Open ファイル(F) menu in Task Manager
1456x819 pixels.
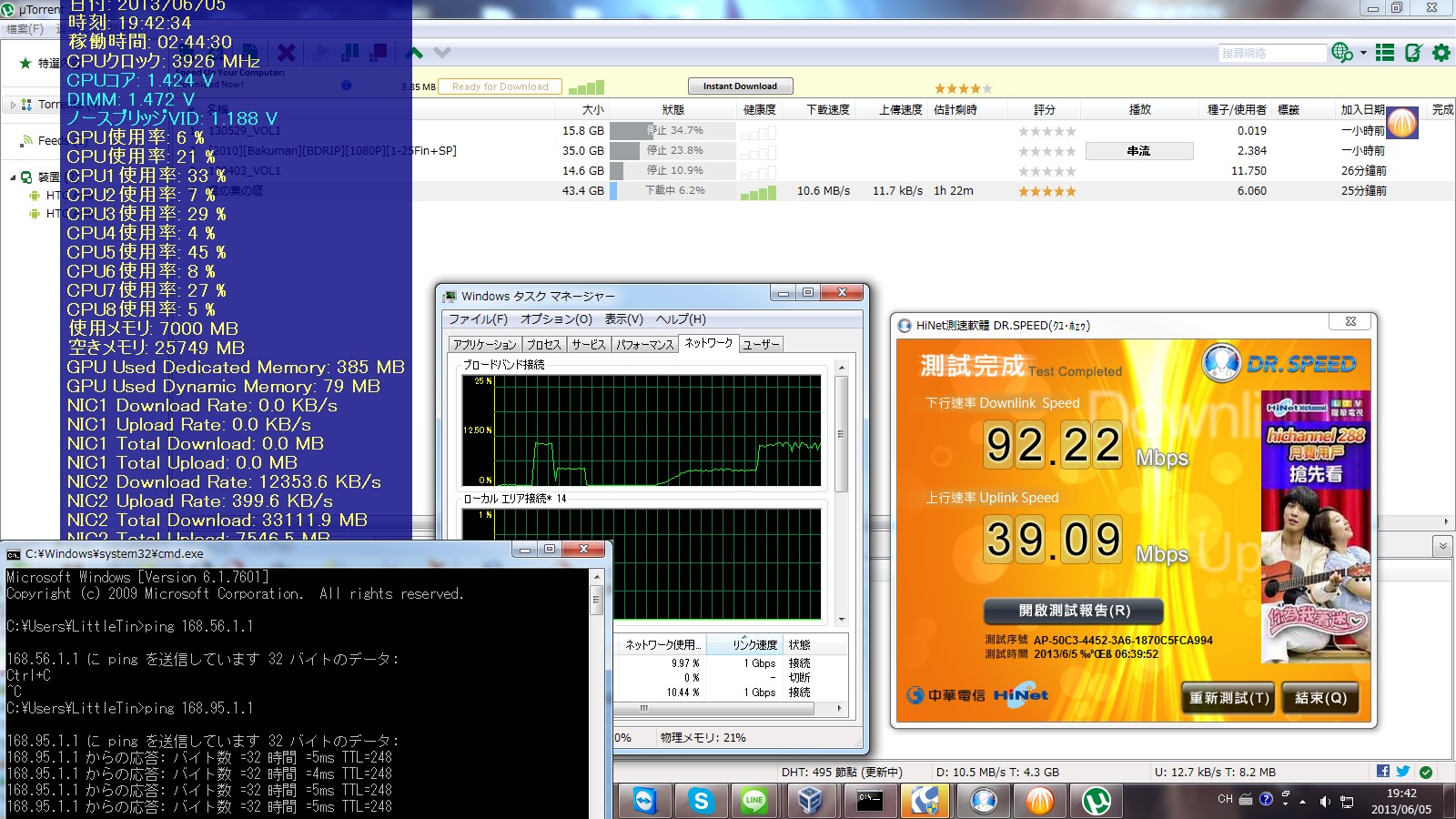tap(478, 319)
